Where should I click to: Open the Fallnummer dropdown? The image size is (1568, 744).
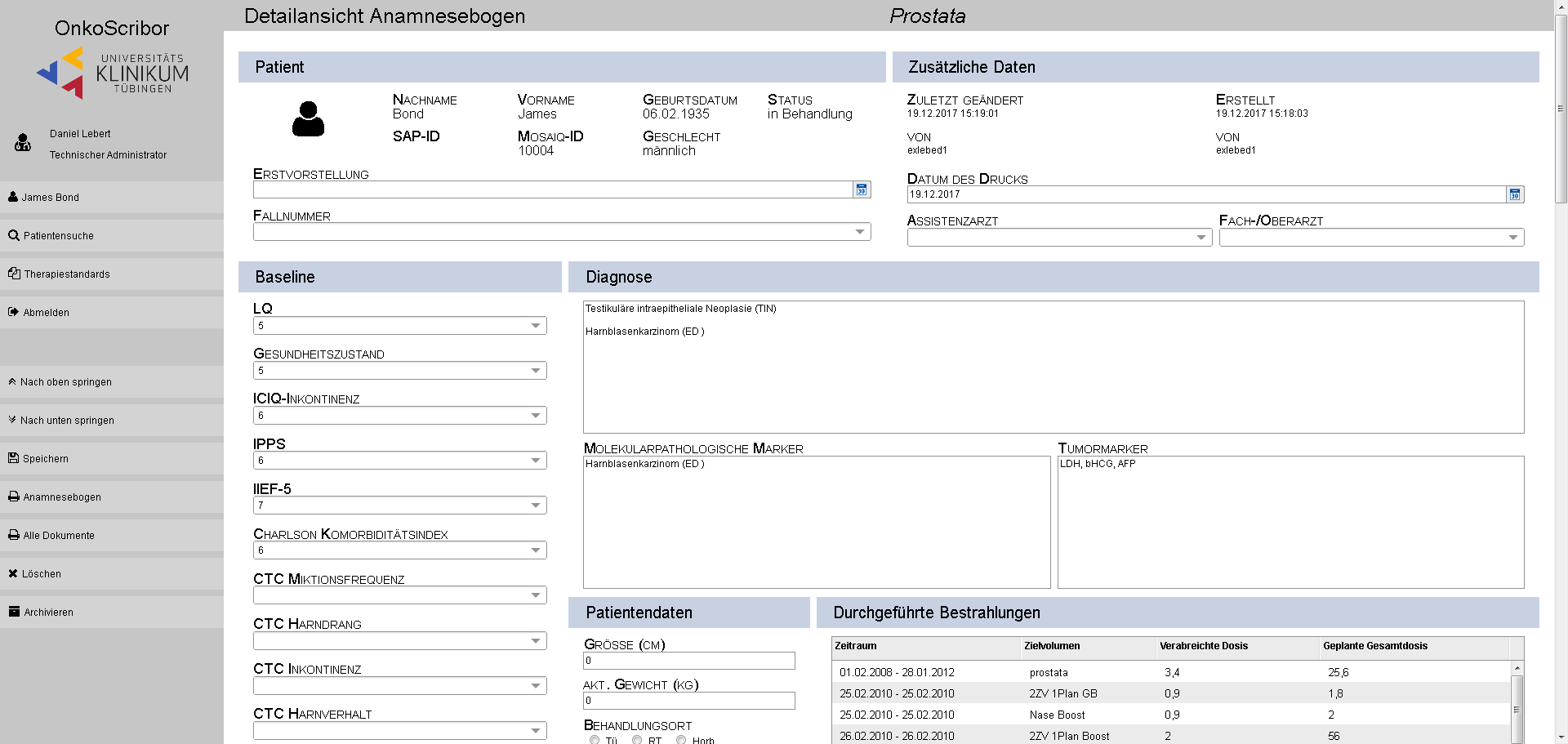coord(562,232)
